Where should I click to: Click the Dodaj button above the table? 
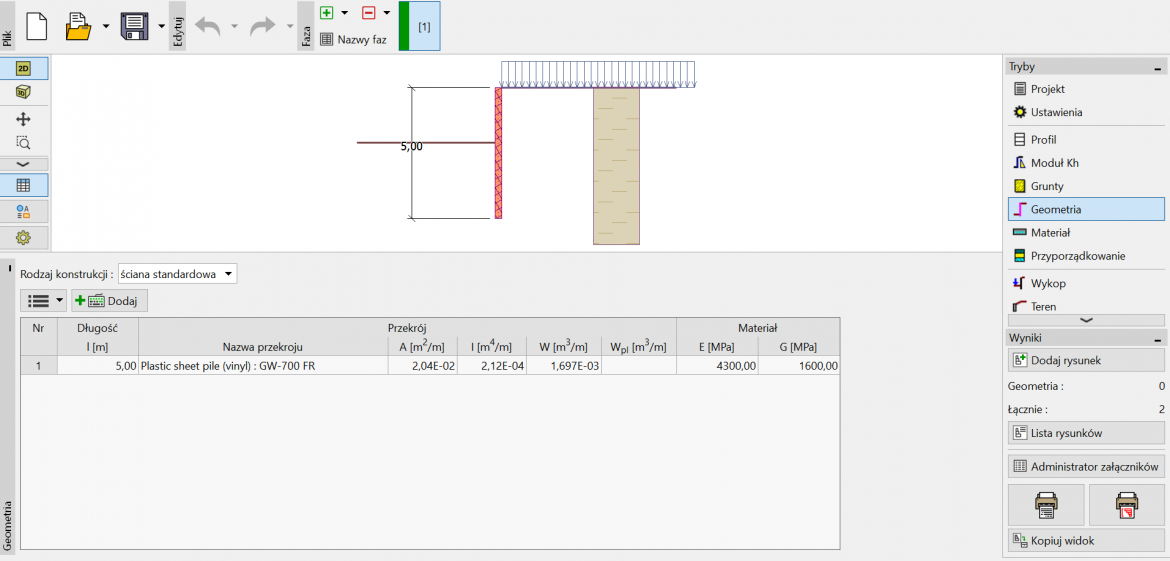tap(110, 301)
